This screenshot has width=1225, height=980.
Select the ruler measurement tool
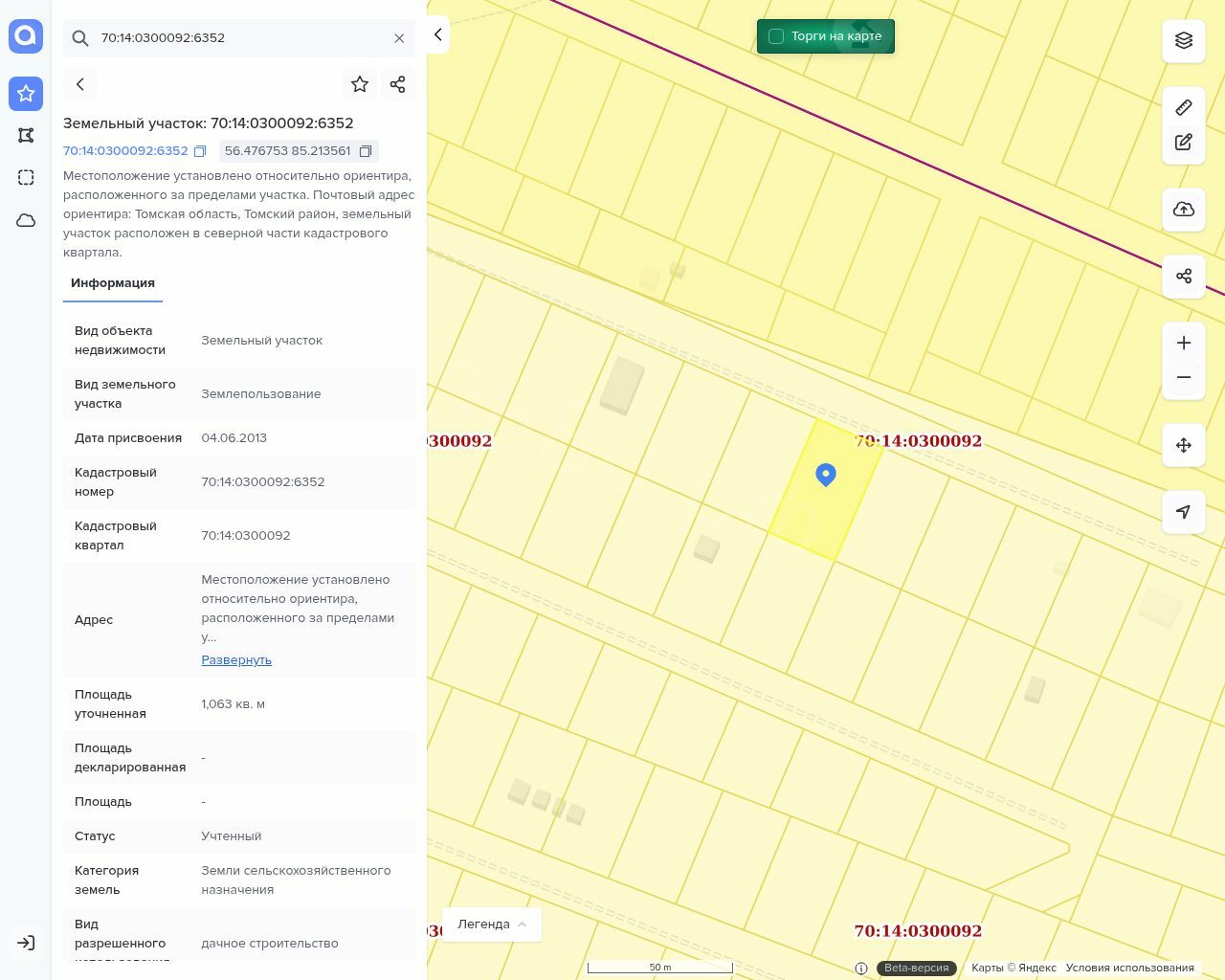pyautogui.click(x=1184, y=107)
